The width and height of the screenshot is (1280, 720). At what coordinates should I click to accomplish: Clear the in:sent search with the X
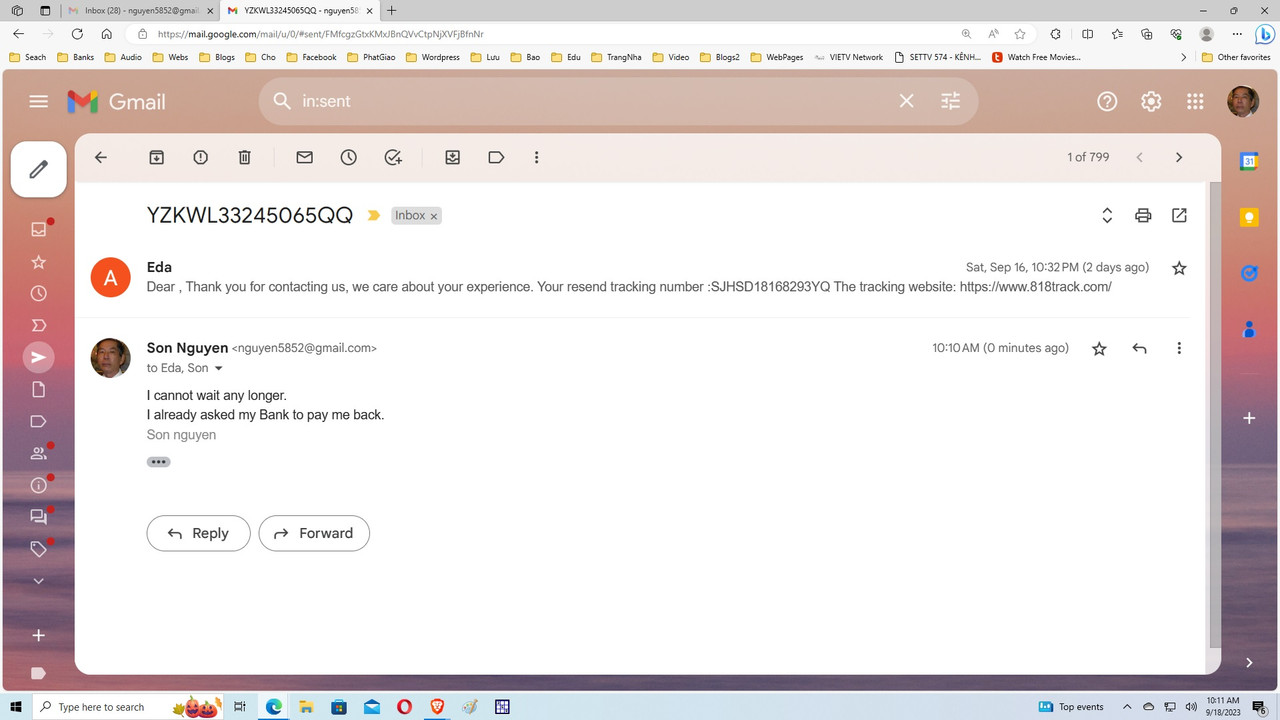coord(906,100)
